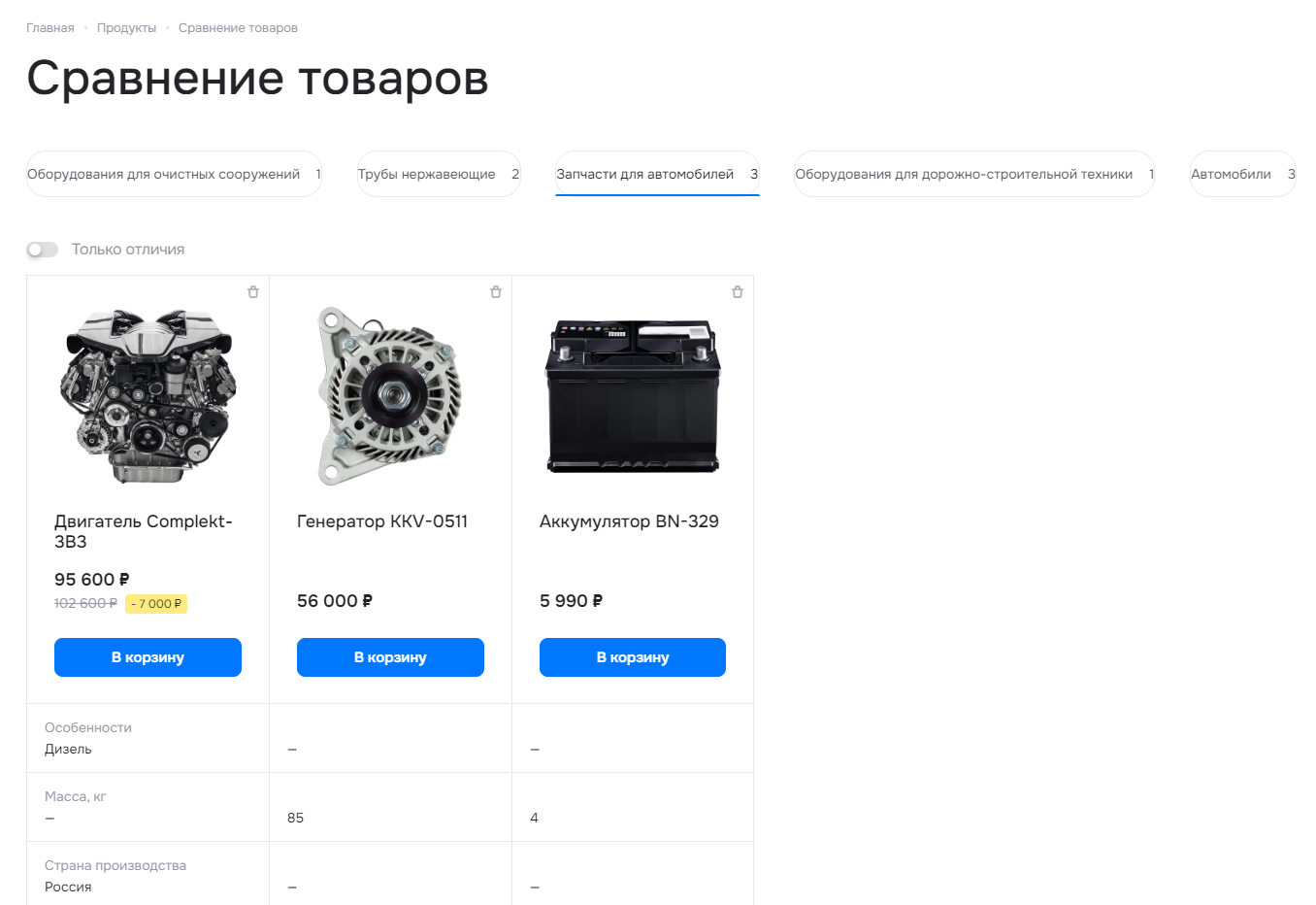Delete Двигатель Complekt-3B3 from comparison via trash icon

(x=253, y=292)
